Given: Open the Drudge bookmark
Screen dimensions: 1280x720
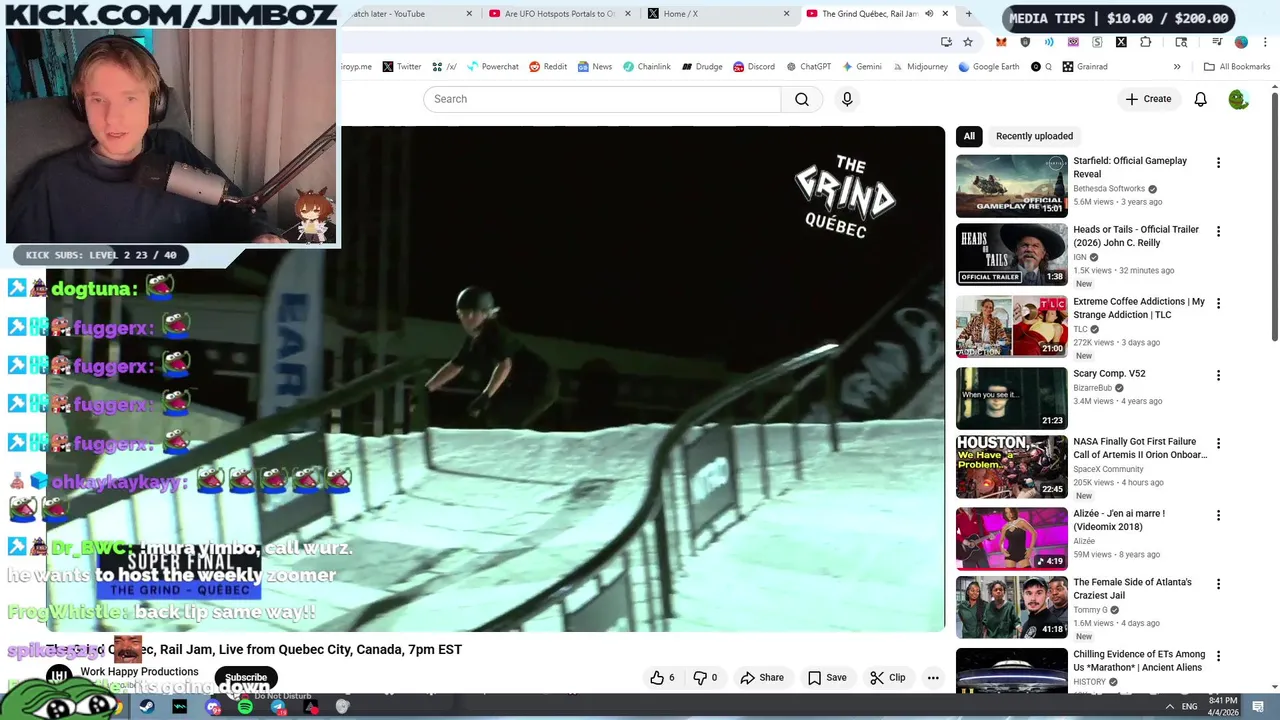Looking at the screenshot, I should coord(702,67).
